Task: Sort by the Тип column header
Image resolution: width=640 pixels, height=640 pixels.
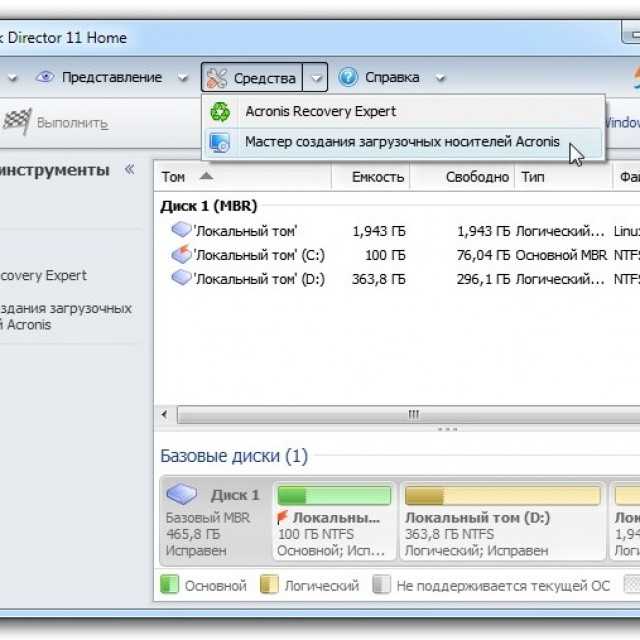Action: (x=563, y=177)
